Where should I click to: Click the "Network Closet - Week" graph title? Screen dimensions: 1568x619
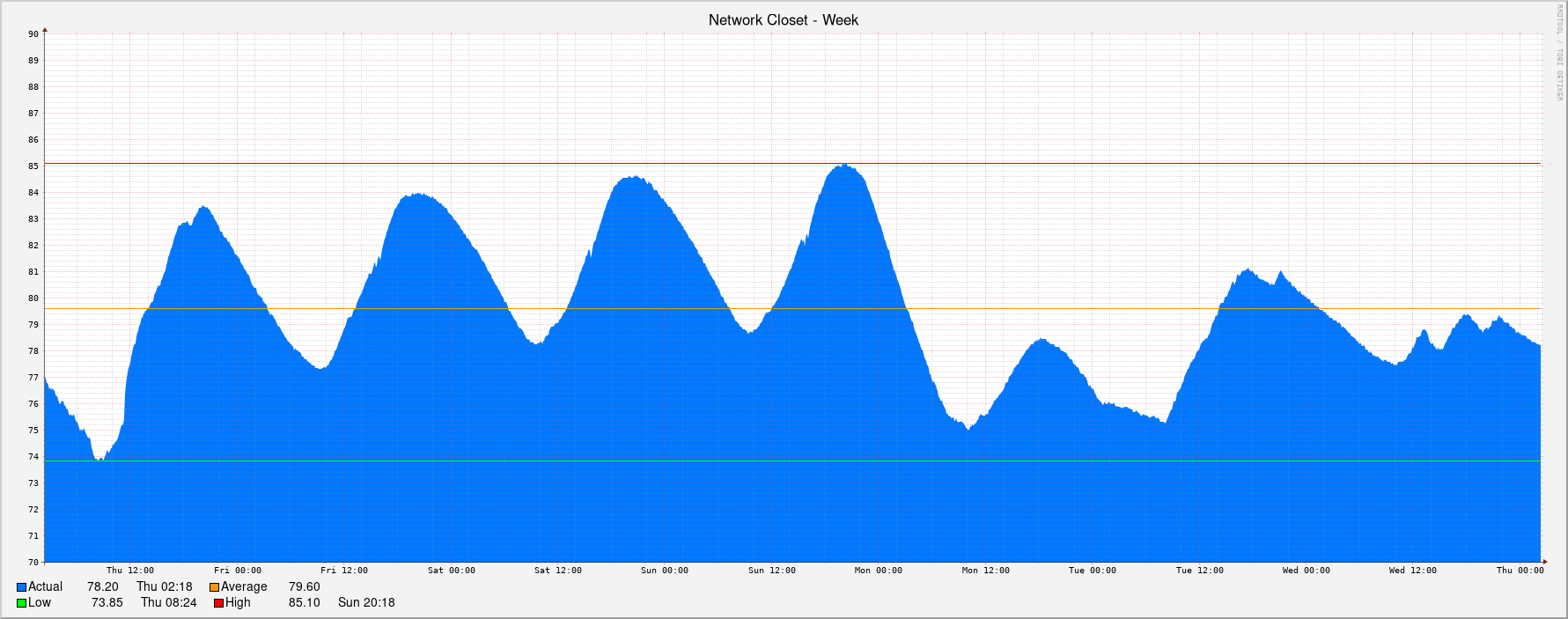click(x=783, y=20)
